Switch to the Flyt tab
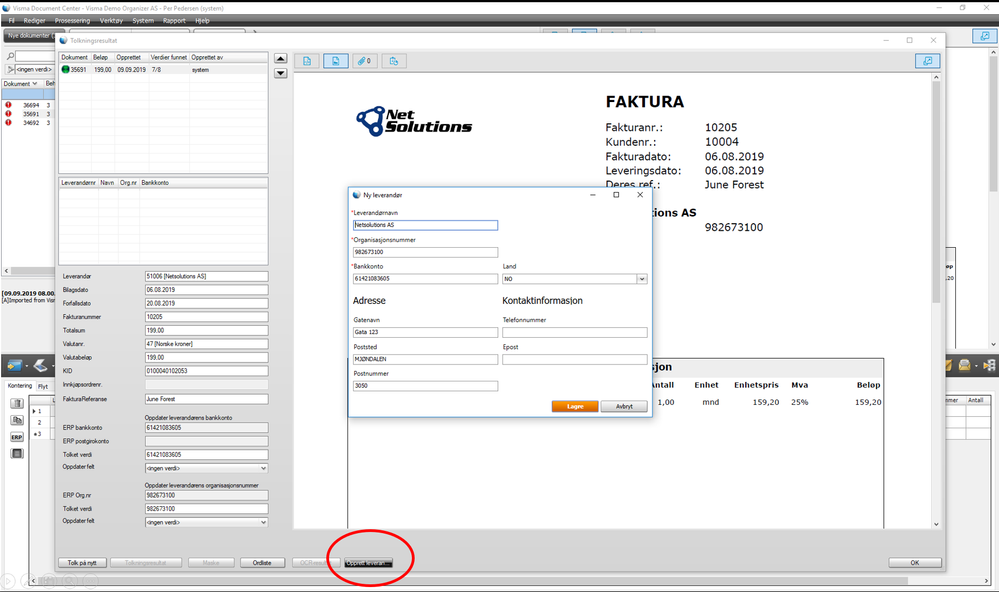Image resolution: width=999 pixels, height=592 pixels. (x=43, y=386)
